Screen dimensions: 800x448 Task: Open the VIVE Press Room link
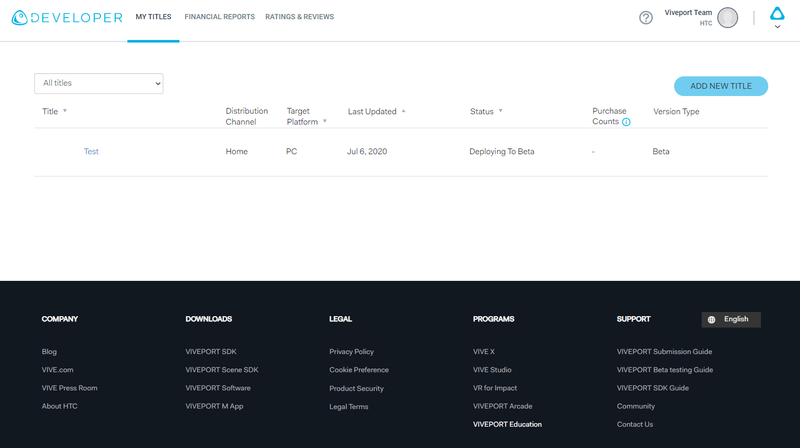(69, 388)
